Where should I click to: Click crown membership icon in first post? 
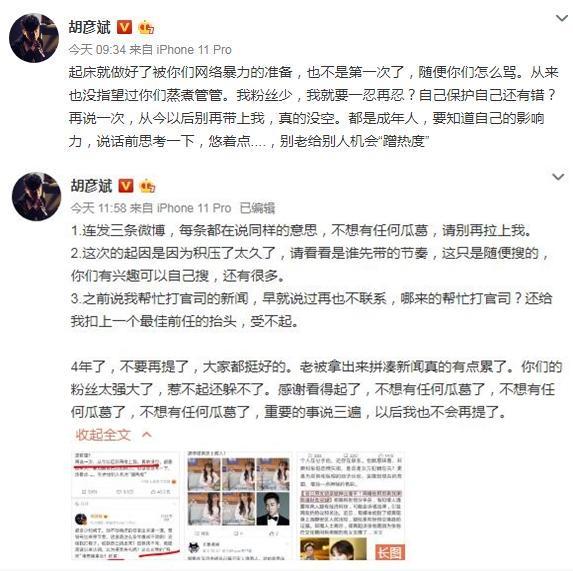[146, 28]
